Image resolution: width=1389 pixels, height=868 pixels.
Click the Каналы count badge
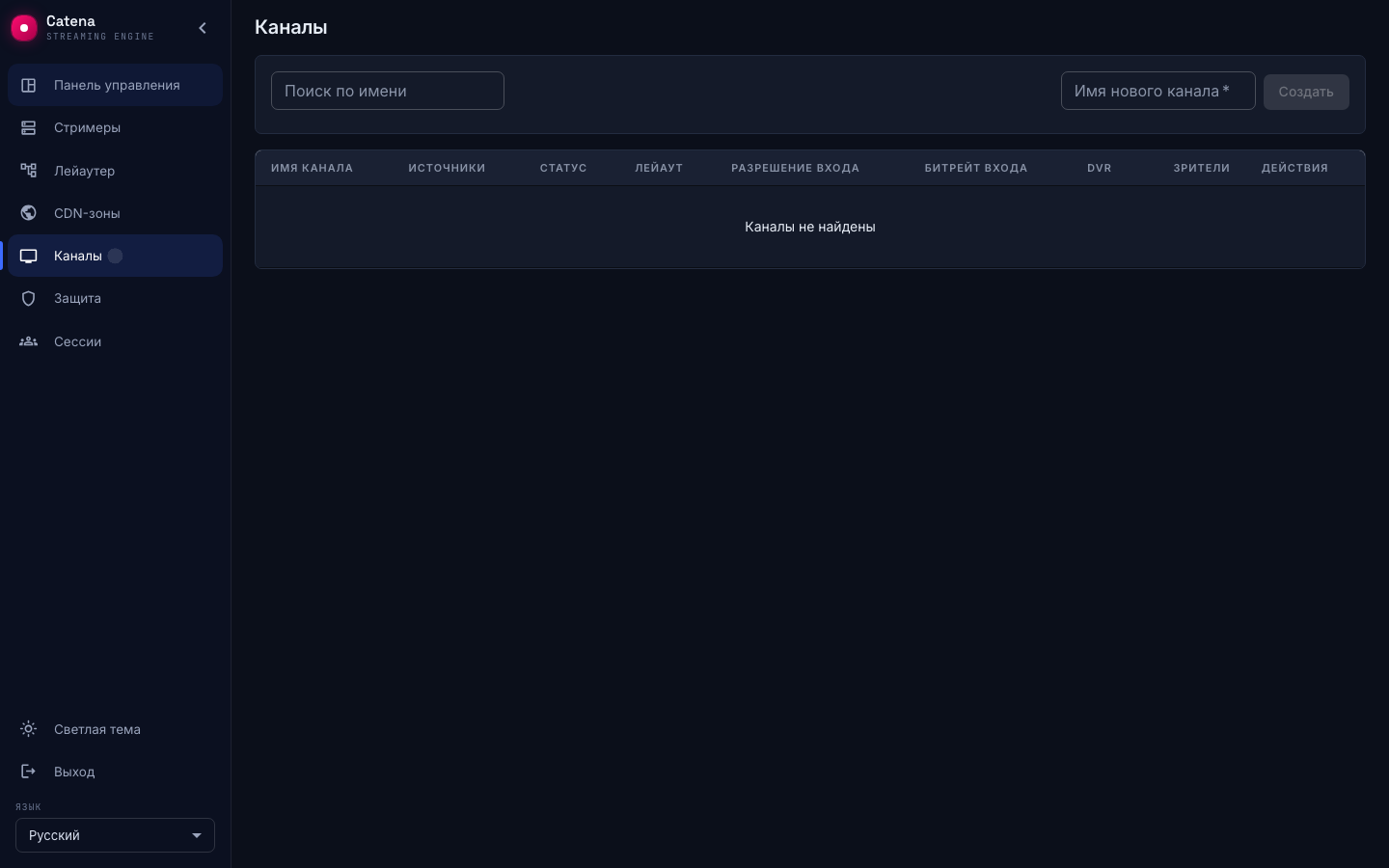(115, 256)
